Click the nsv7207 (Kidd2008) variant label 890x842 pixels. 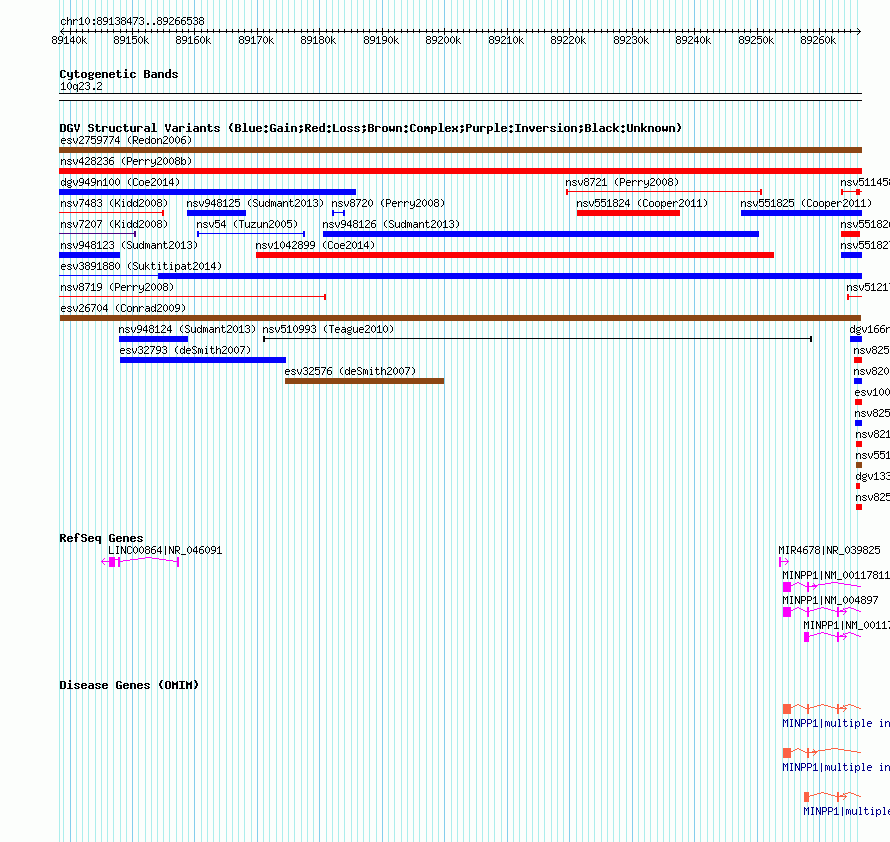(x=114, y=224)
